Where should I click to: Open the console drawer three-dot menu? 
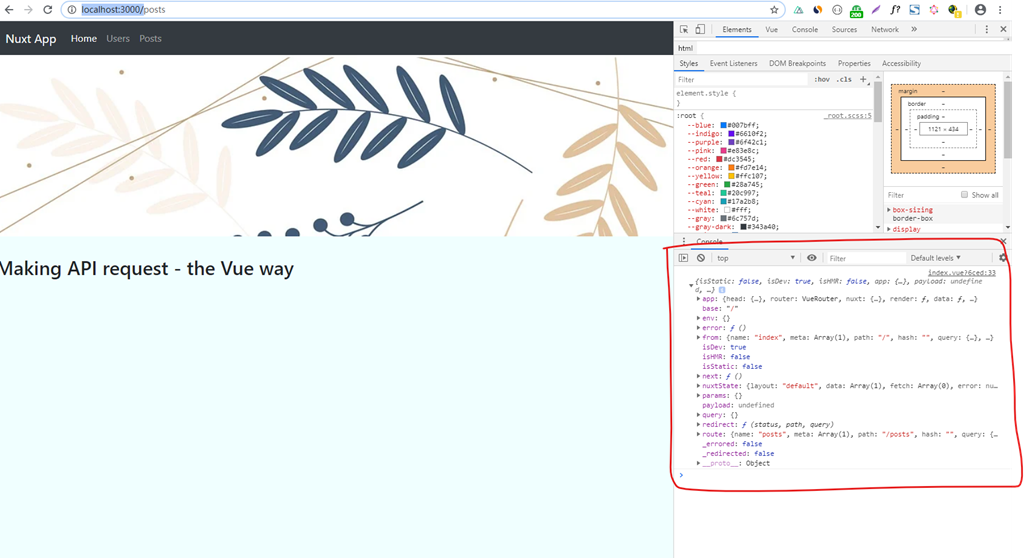click(x=684, y=242)
